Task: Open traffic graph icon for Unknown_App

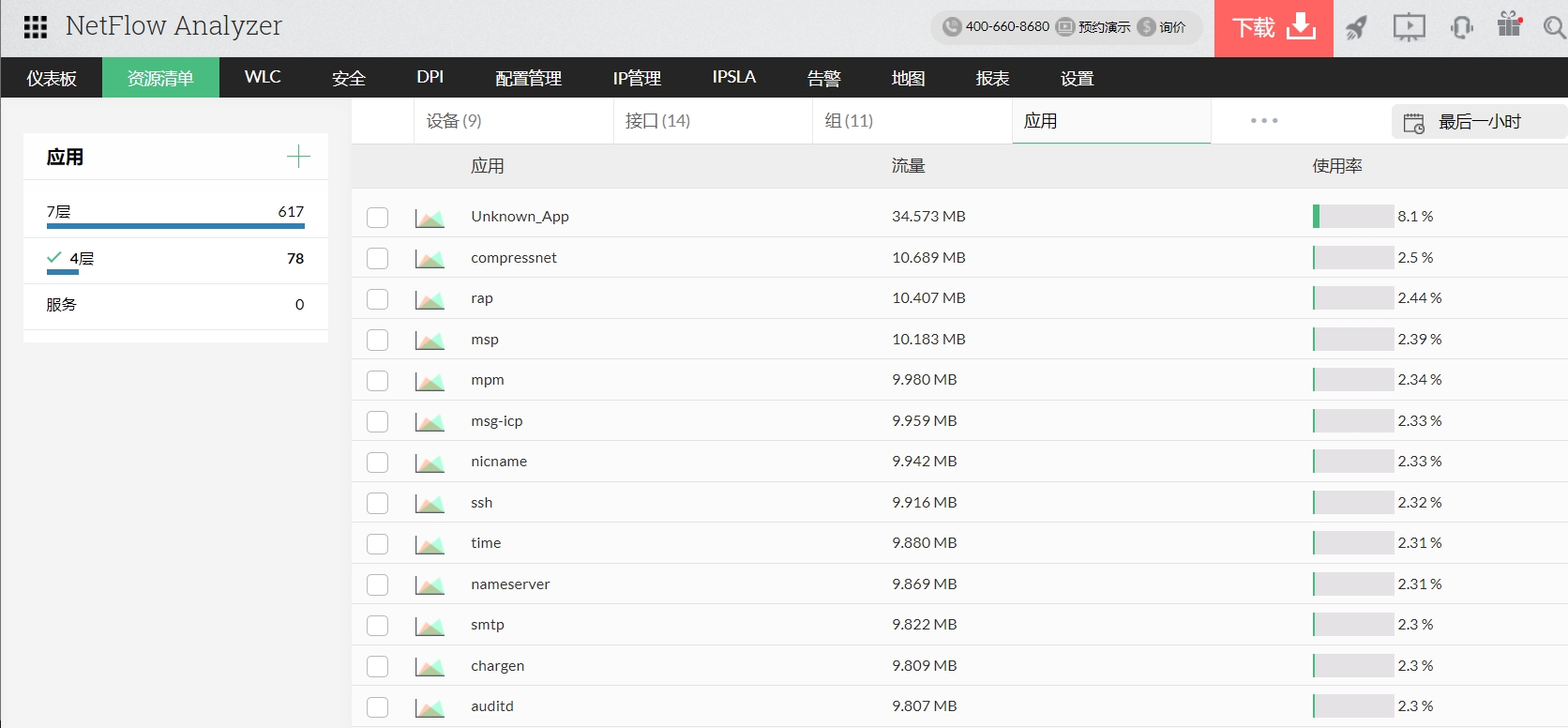Action: coord(430,218)
